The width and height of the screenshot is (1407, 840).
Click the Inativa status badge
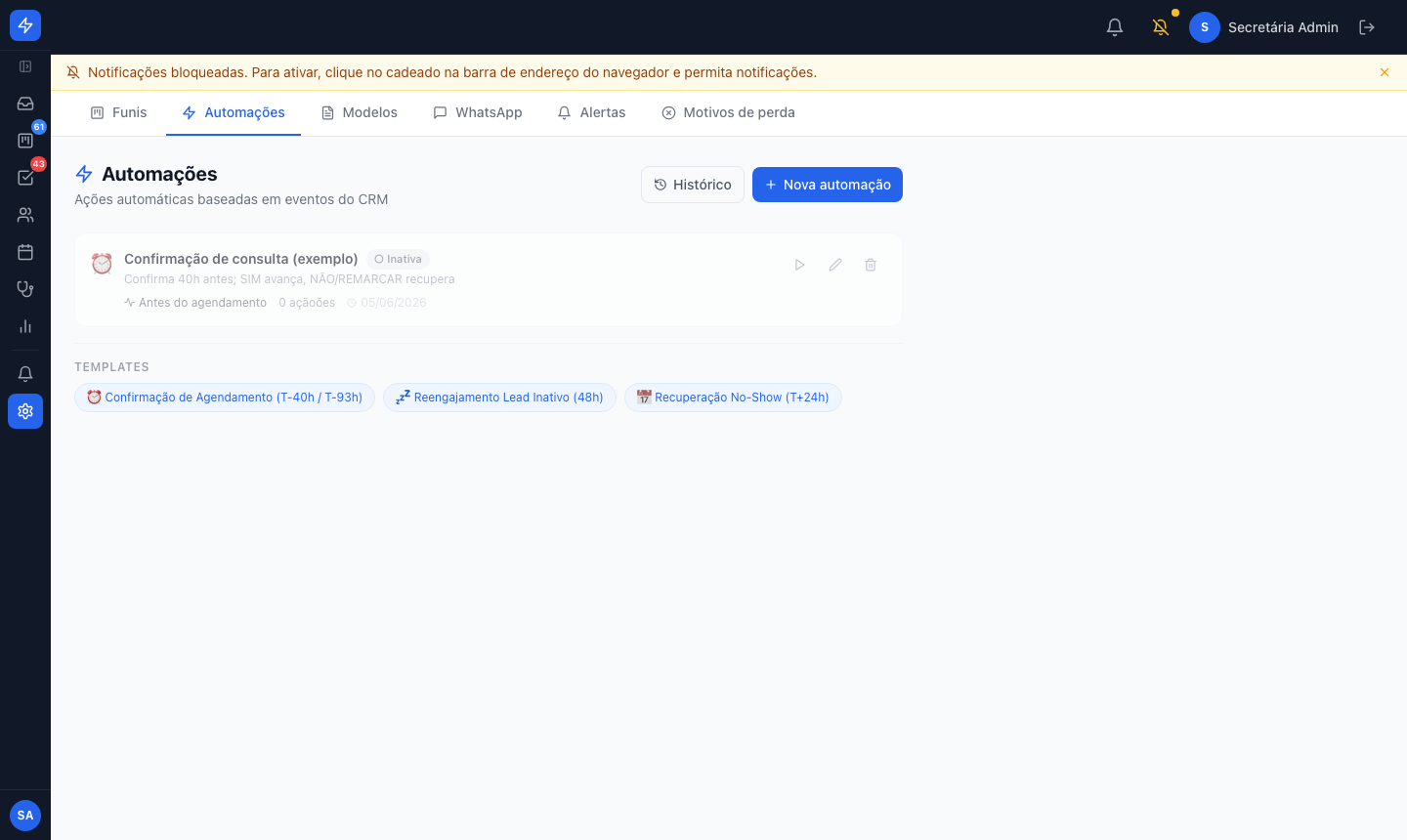tap(398, 259)
